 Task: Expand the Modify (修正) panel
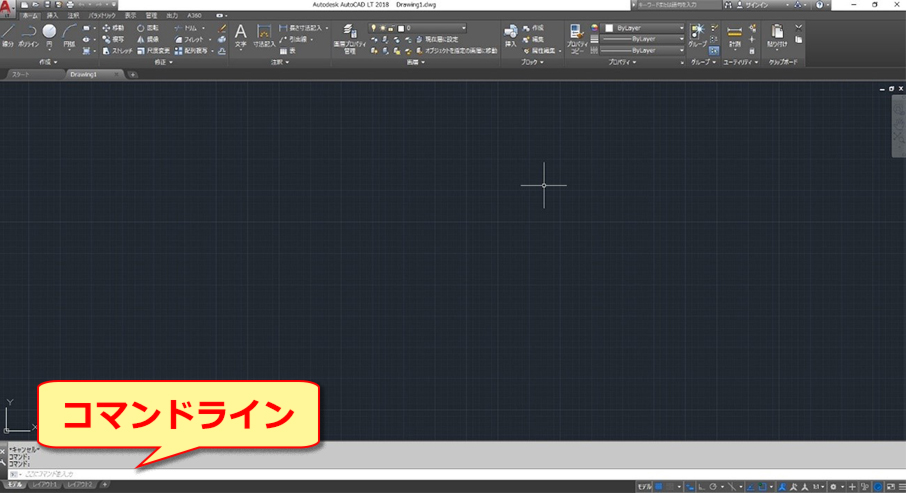[163, 62]
